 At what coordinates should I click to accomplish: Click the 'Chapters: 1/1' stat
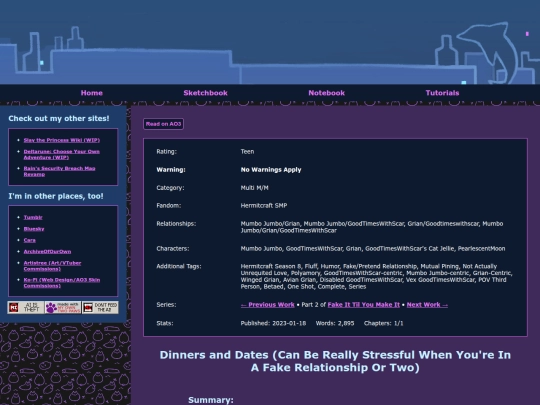tap(383, 323)
